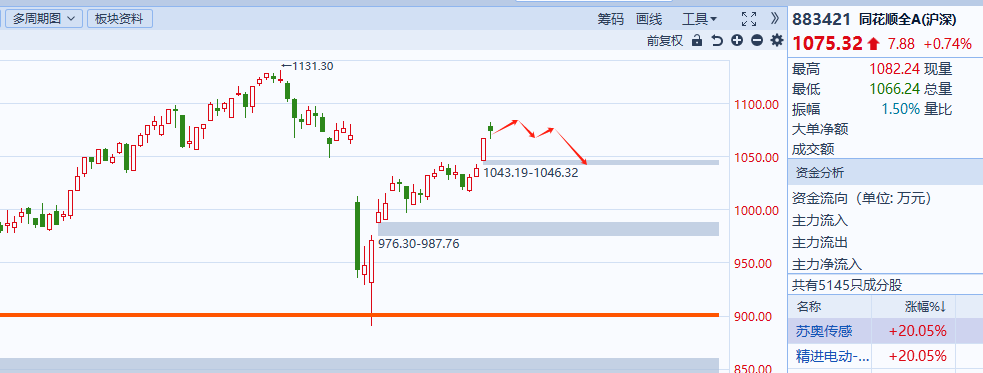The height and width of the screenshot is (373, 983).
Task: Enter fullscreen using the expand arrows icon
Action: (x=749, y=19)
